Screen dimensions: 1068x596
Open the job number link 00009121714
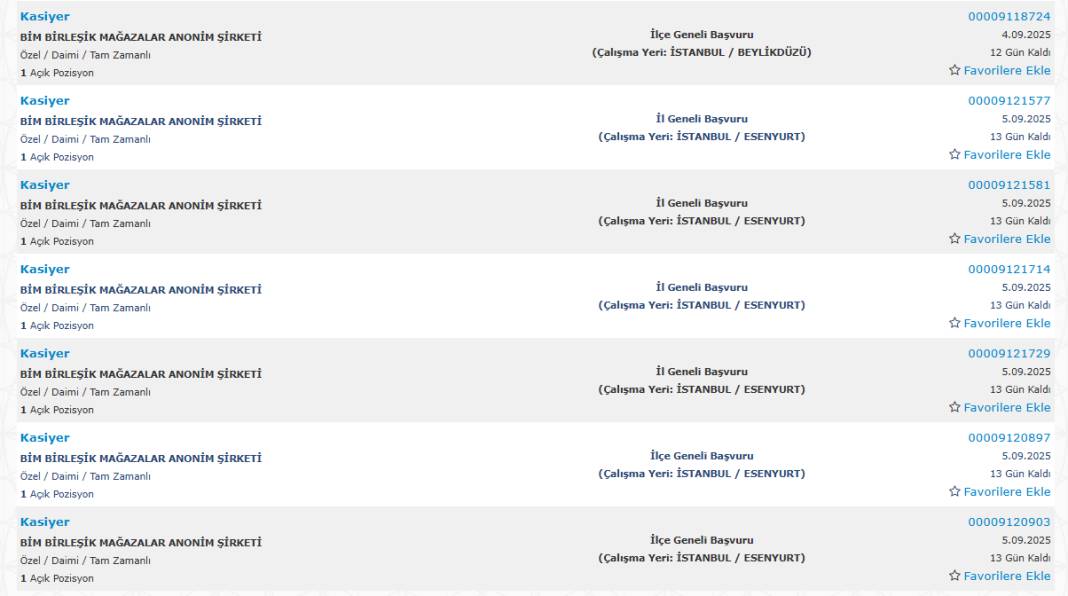(x=1009, y=268)
